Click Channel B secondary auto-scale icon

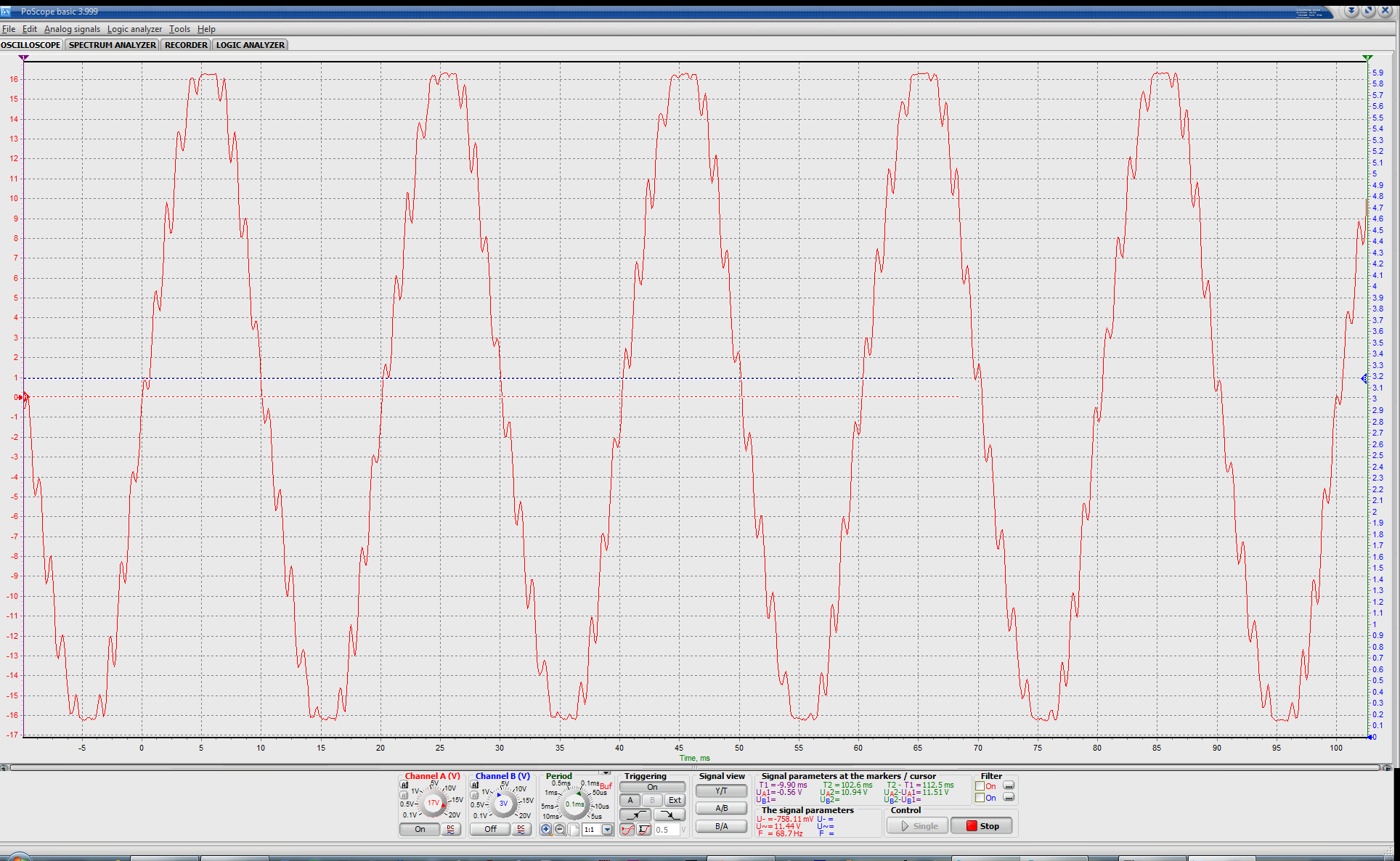[475, 795]
